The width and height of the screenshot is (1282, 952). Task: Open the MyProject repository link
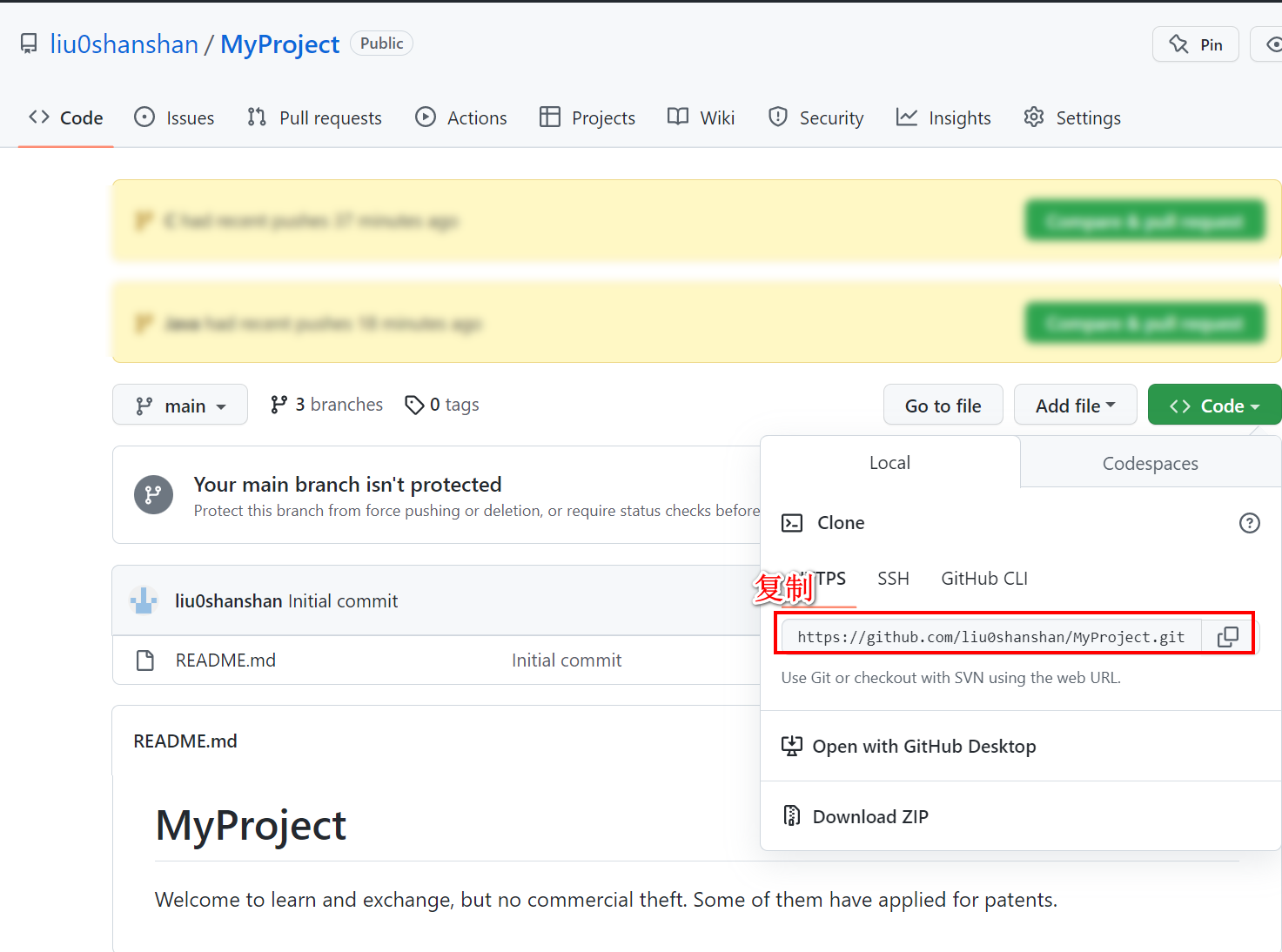279,44
